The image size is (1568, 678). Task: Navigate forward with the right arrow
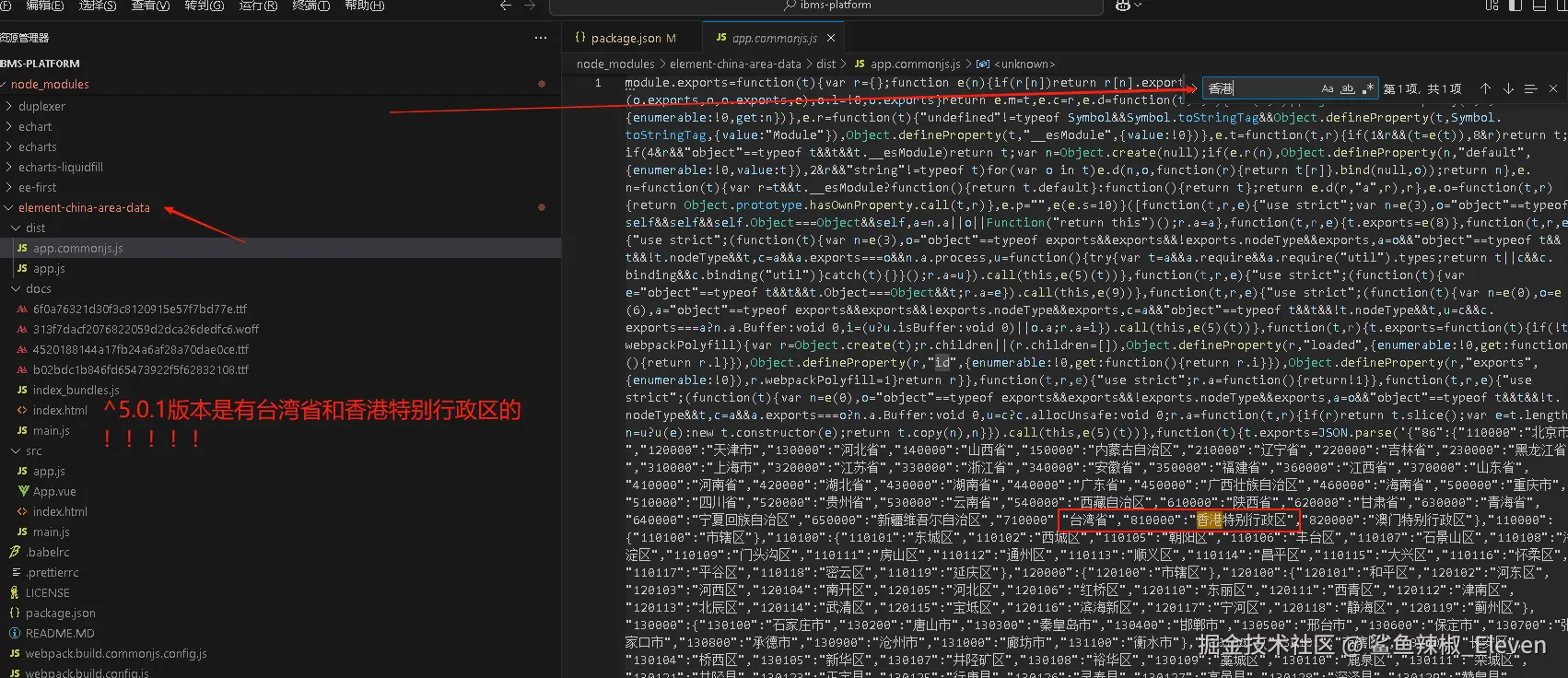(529, 6)
